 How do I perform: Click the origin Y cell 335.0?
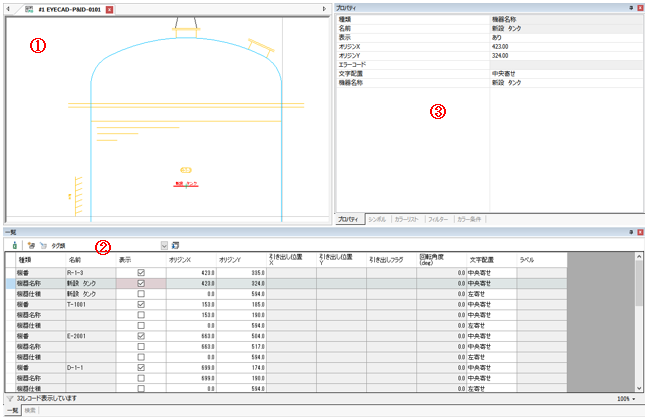click(x=241, y=273)
